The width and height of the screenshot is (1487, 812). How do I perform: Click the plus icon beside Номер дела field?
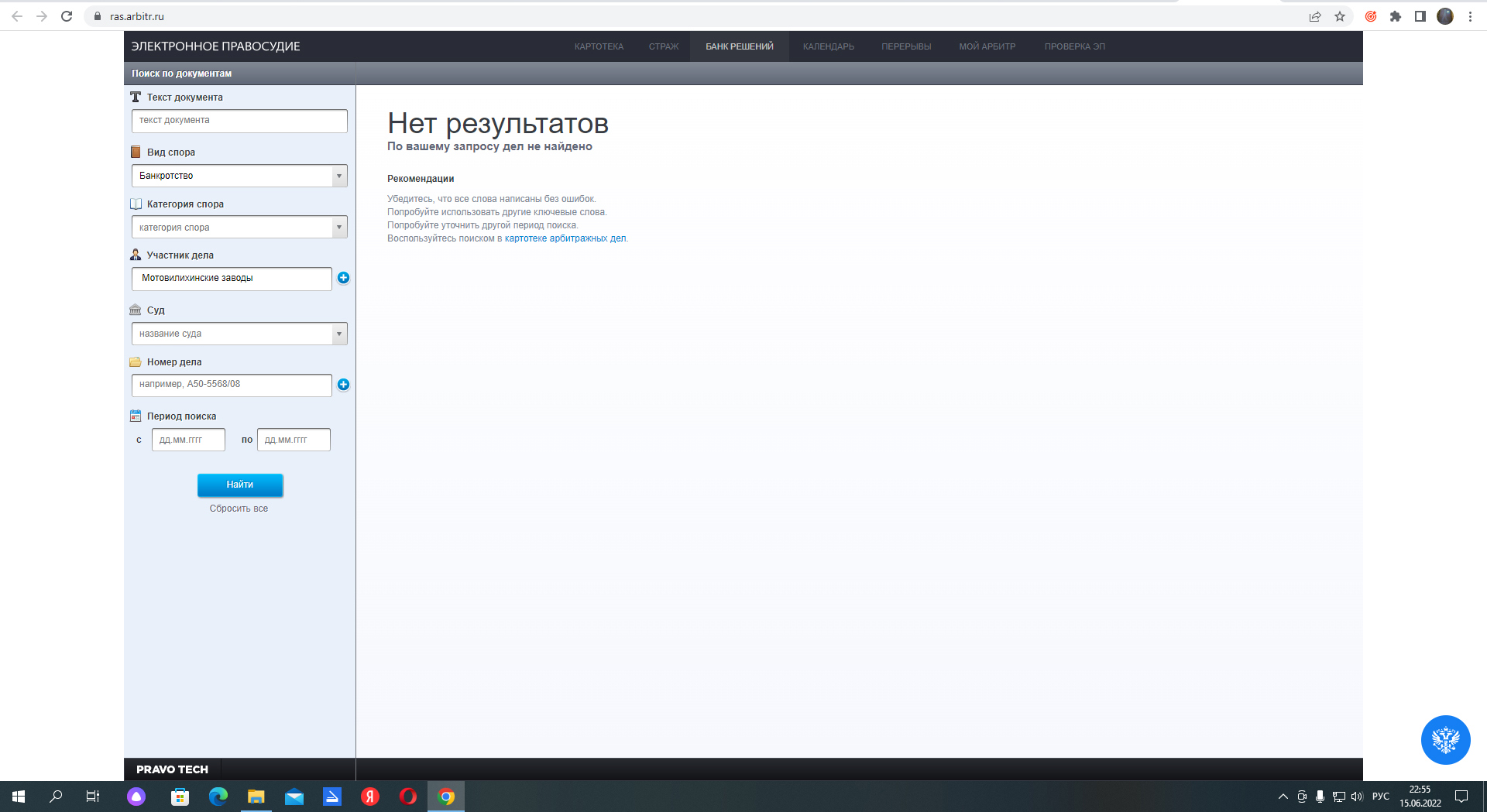point(343,385)
